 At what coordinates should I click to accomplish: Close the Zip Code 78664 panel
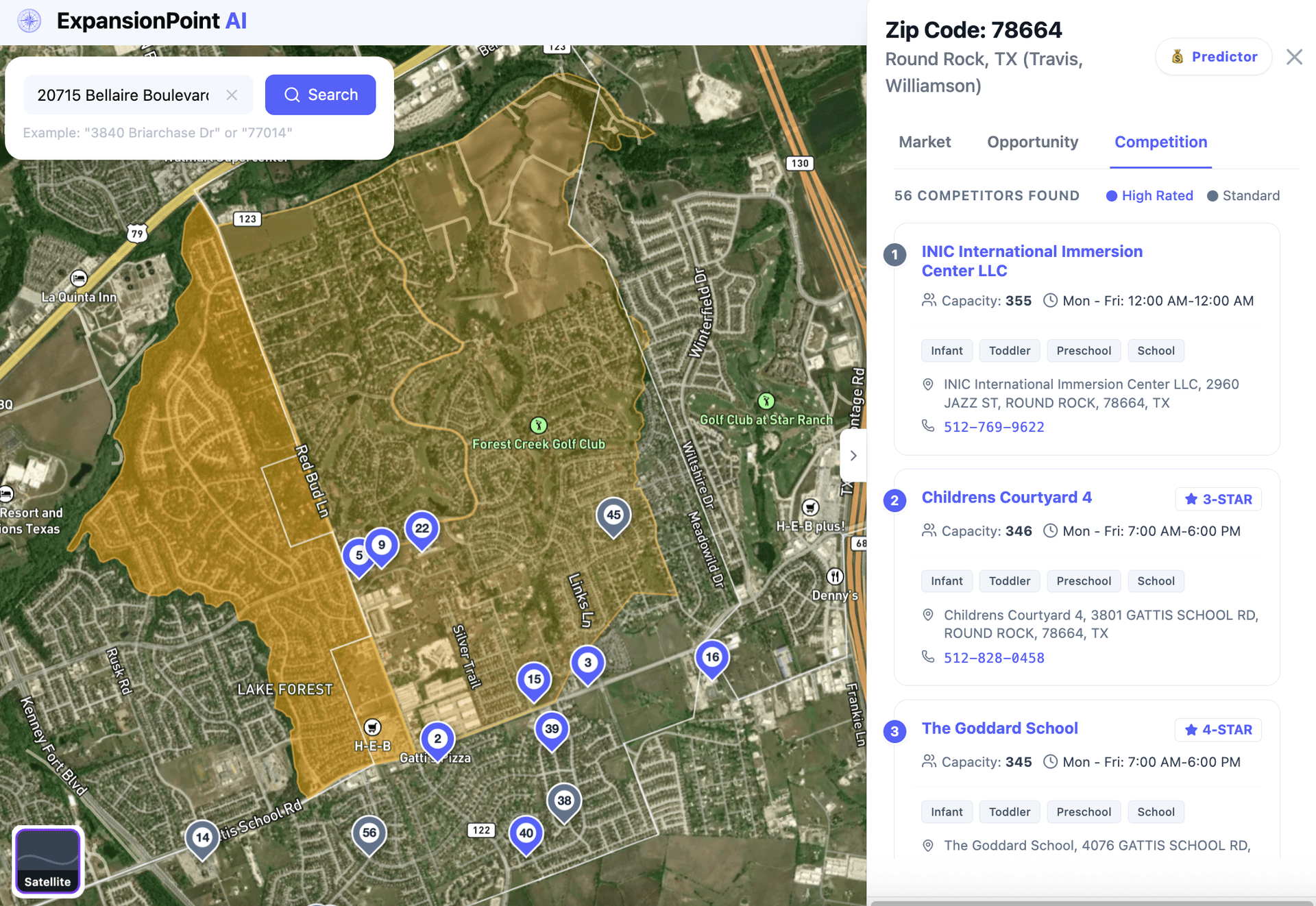point(1294,57)
